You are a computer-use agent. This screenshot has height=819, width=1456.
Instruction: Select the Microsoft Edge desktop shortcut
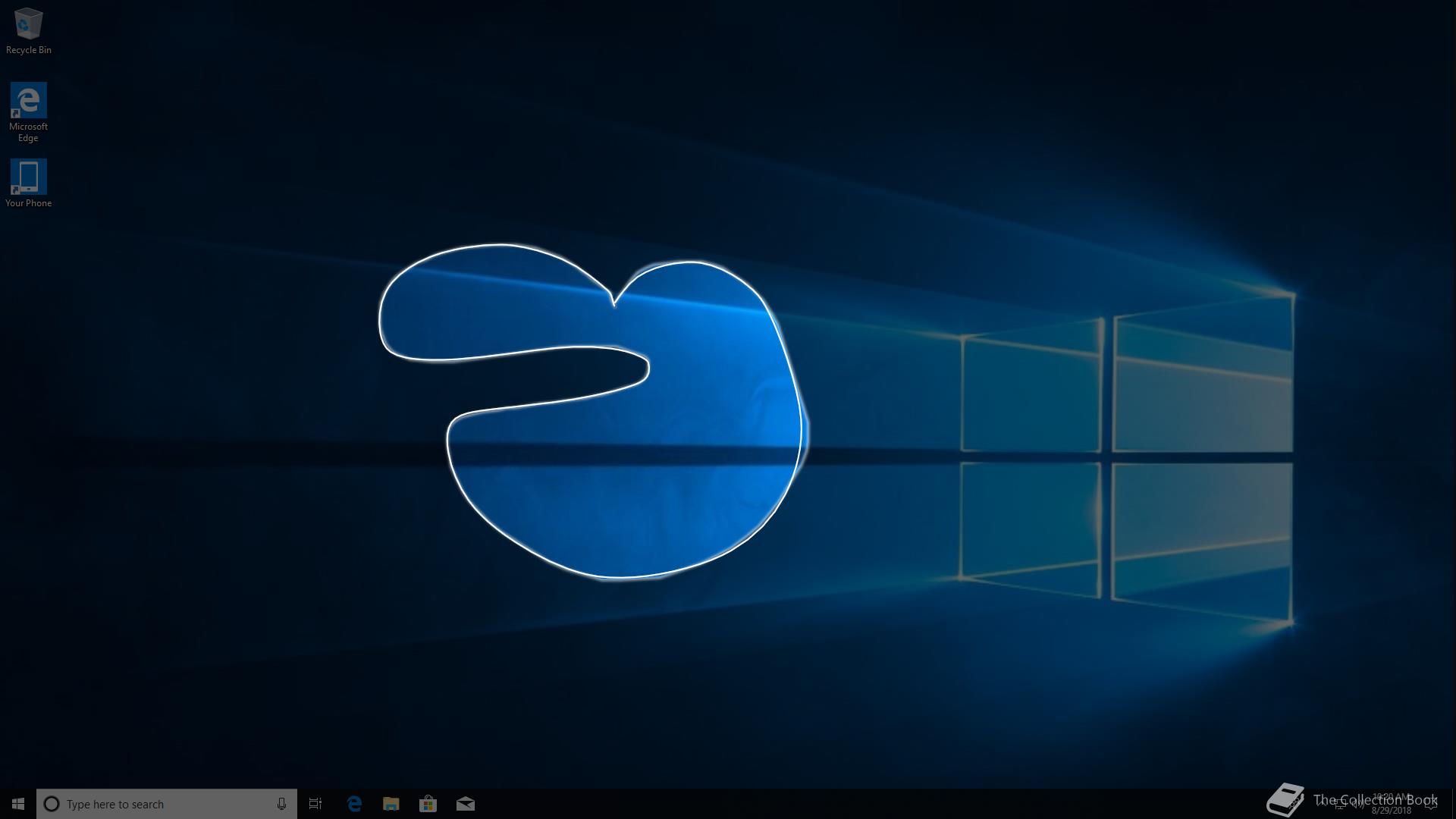[28, 112]
